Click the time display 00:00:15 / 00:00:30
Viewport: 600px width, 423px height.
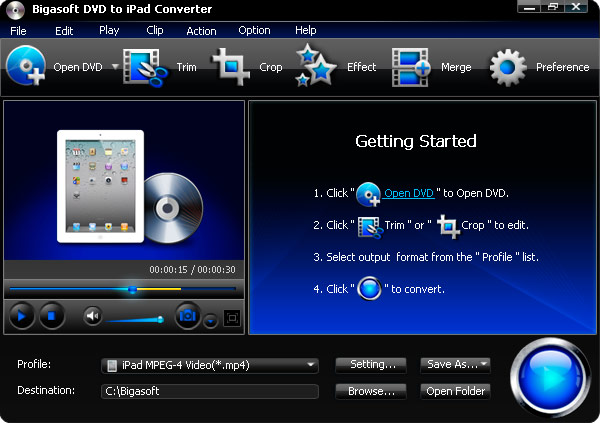(x=192, y=270)
